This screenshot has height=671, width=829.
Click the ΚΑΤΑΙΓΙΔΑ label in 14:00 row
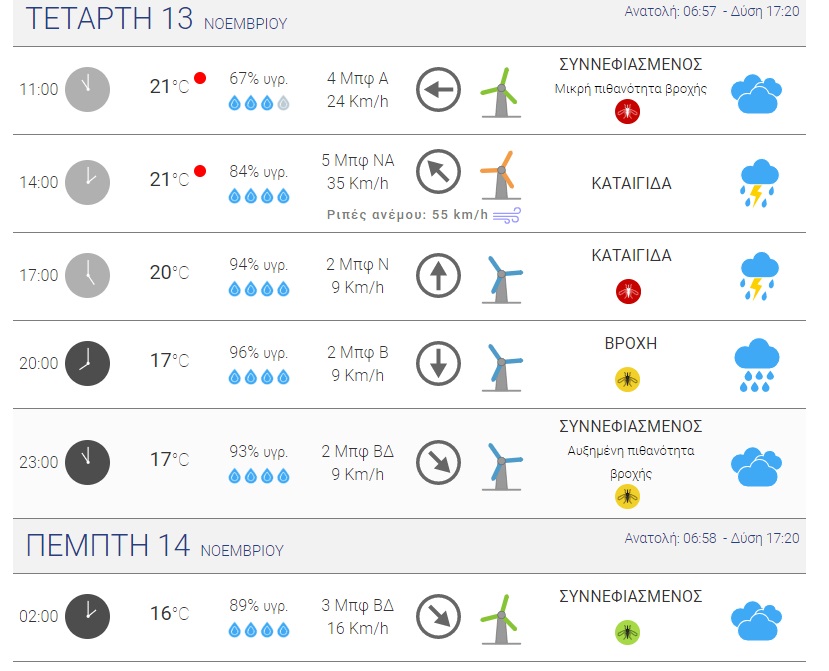click(x=630, y=184)
